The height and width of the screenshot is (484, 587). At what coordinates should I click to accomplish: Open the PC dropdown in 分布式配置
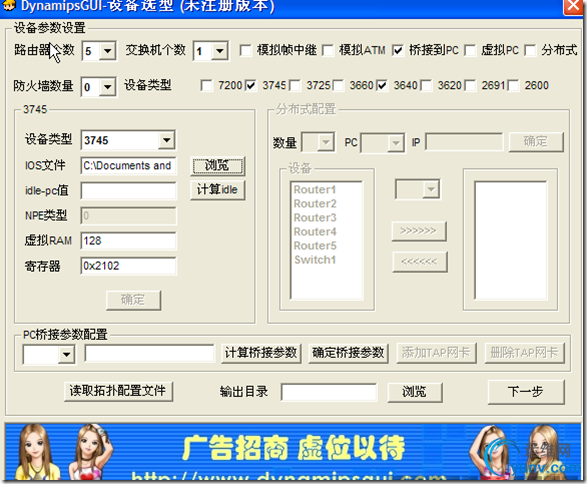pyautogui.click(x=395, y=143)
